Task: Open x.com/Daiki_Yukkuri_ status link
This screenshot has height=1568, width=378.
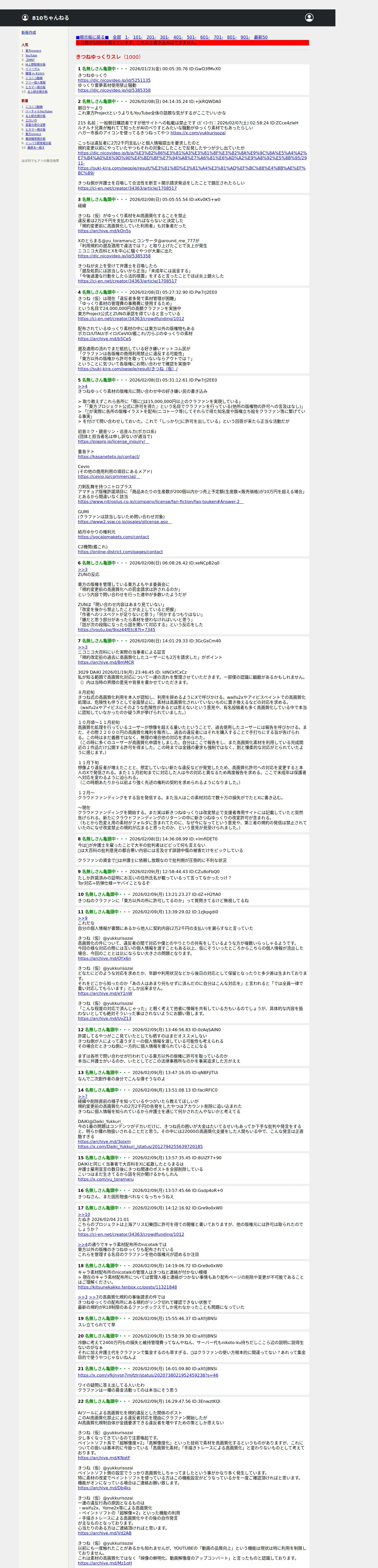Action: coord(140,1147)
